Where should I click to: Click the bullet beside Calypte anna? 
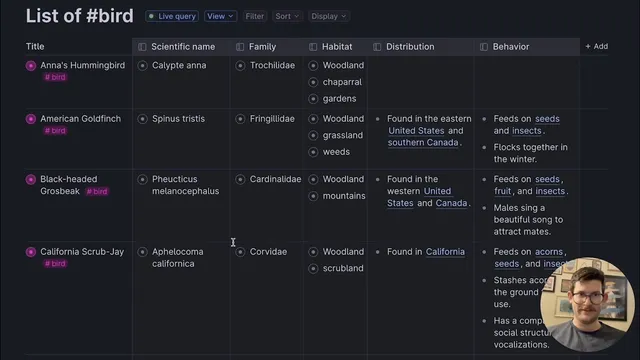click(142, 65)
